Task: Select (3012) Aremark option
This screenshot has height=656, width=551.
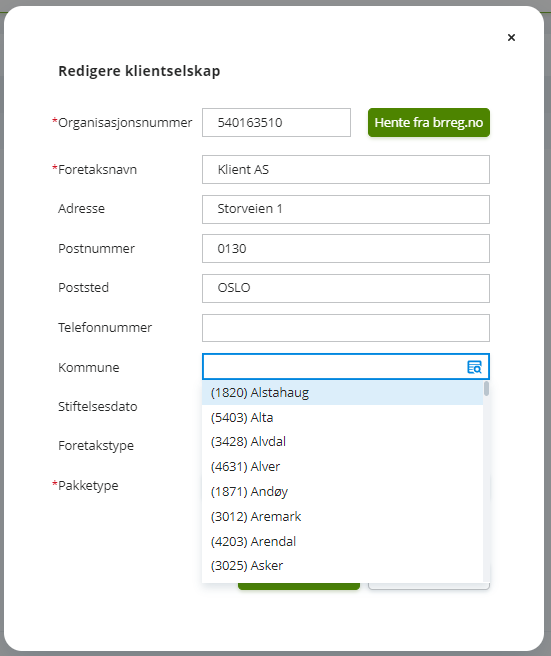Action: pyautogui.click(x=342, y=517)
